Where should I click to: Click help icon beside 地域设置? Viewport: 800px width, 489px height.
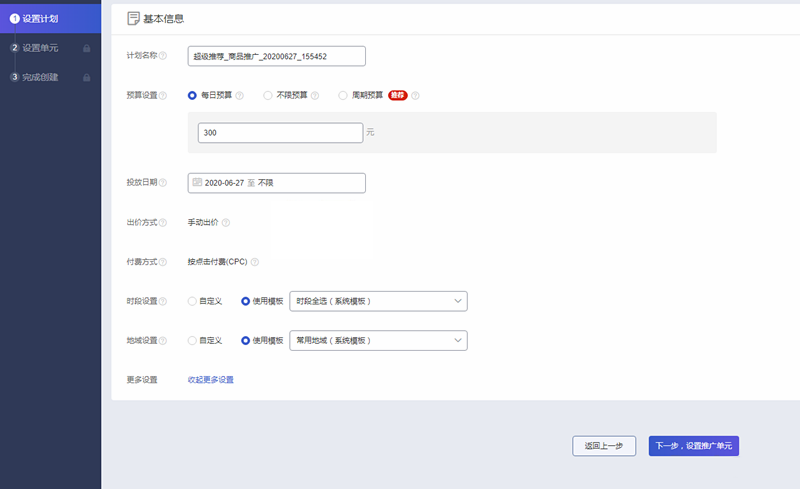(163, 340)
